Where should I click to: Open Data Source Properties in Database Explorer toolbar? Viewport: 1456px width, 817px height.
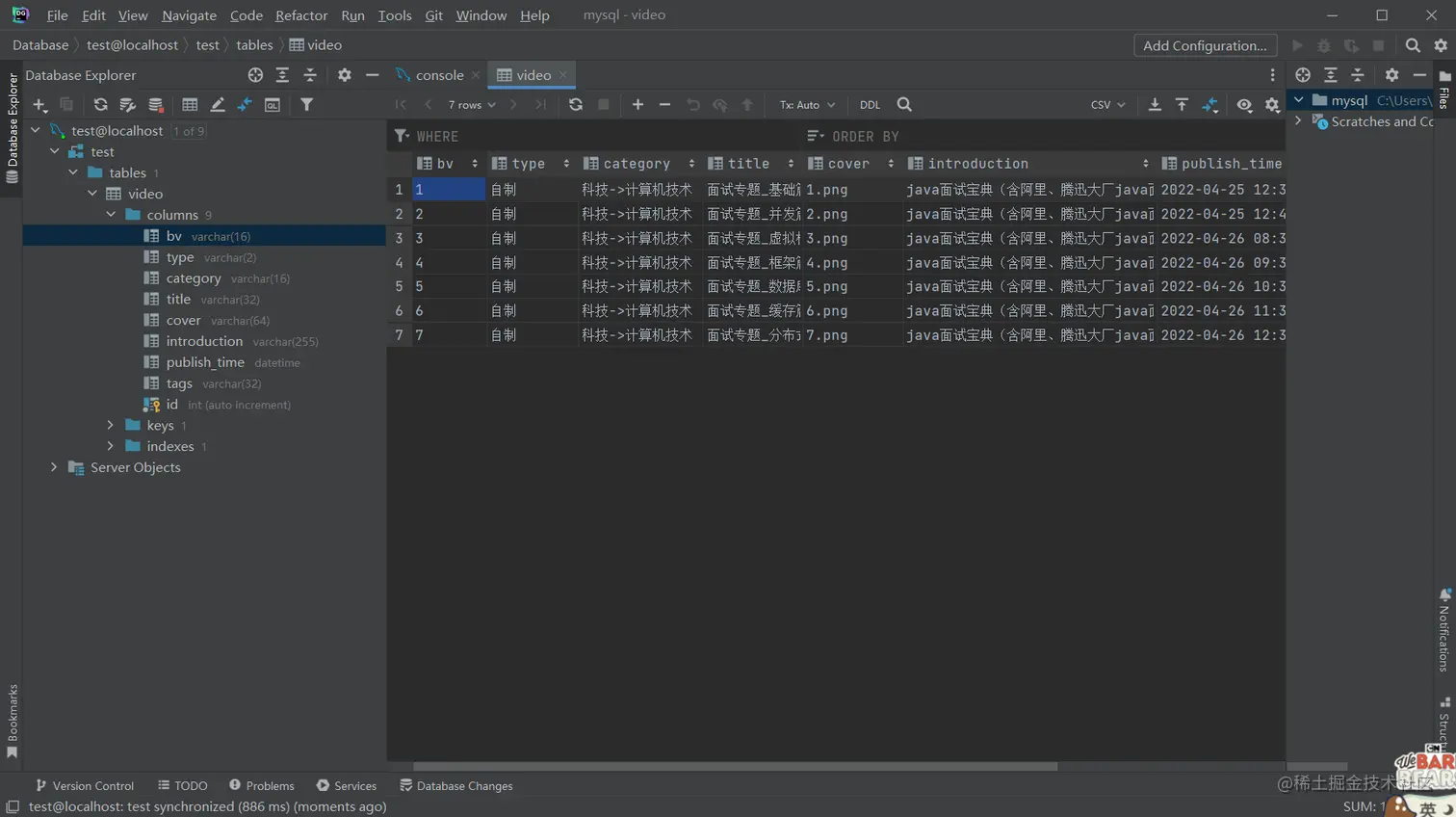128,105
